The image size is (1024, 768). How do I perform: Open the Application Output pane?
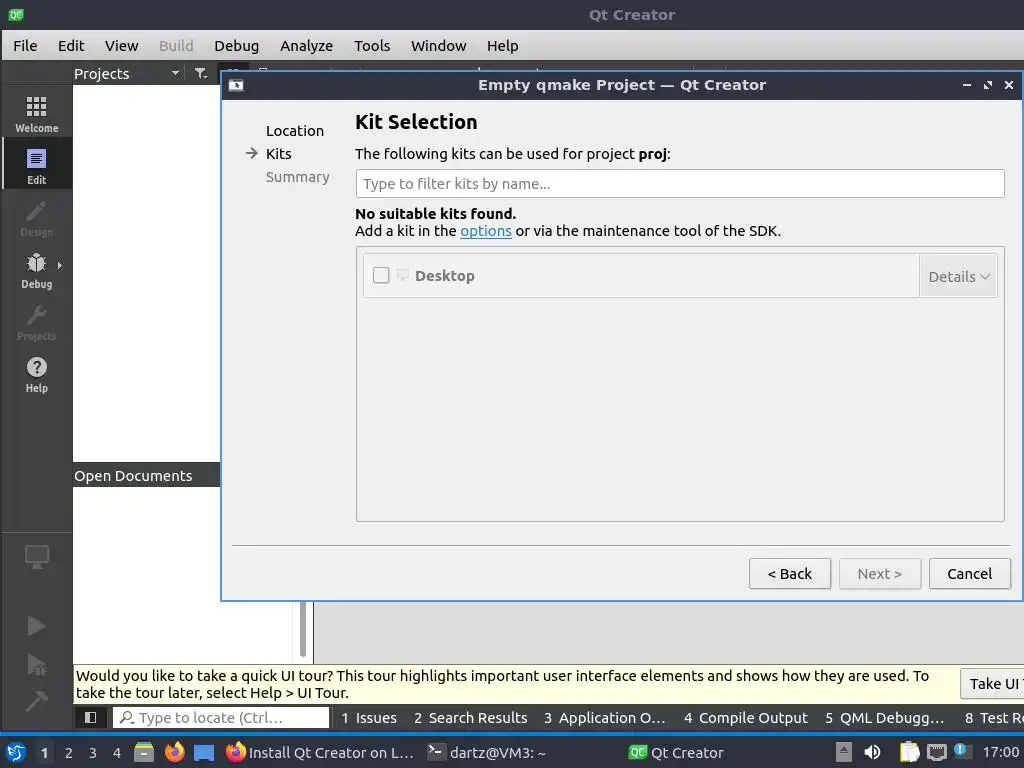click(x=605, y=718)
